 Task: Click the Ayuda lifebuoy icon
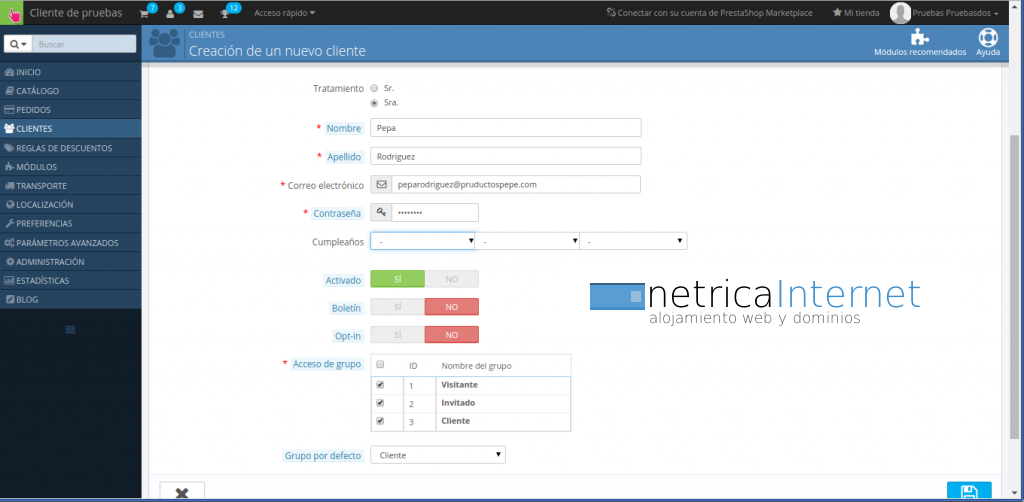(x=988, y=39)
